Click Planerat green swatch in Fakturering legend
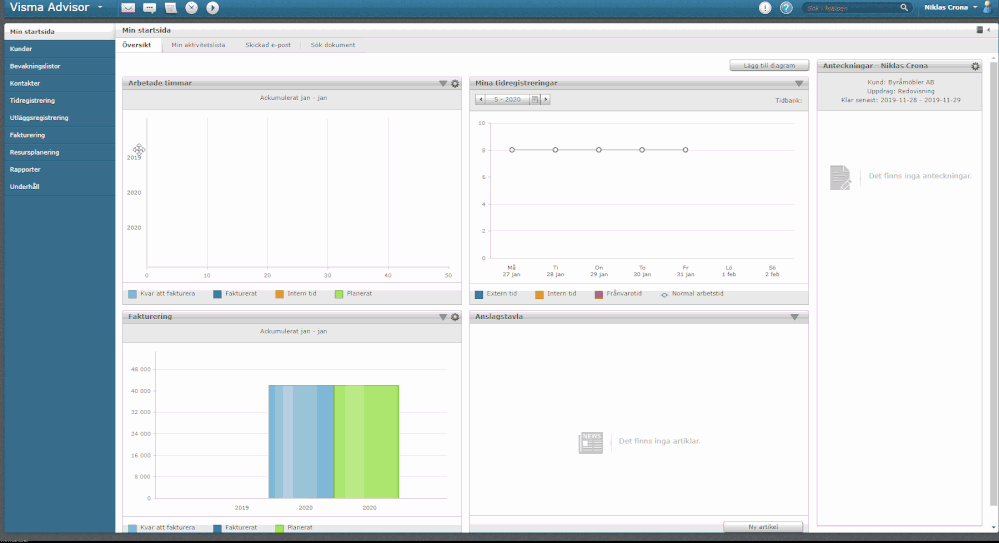This screenshot has width=999, height=543. click(280, 528)
